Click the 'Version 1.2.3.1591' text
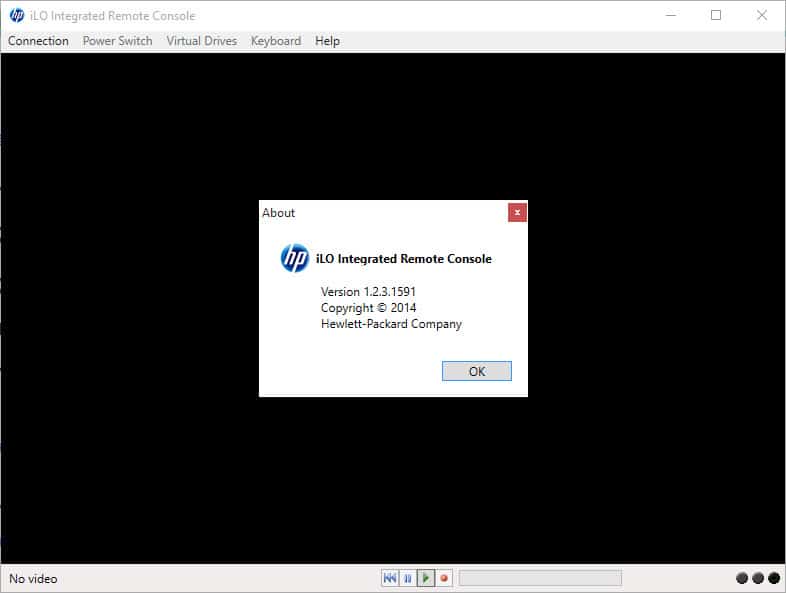The width and height of the screenshot is (786, 593). click(368, 292)
